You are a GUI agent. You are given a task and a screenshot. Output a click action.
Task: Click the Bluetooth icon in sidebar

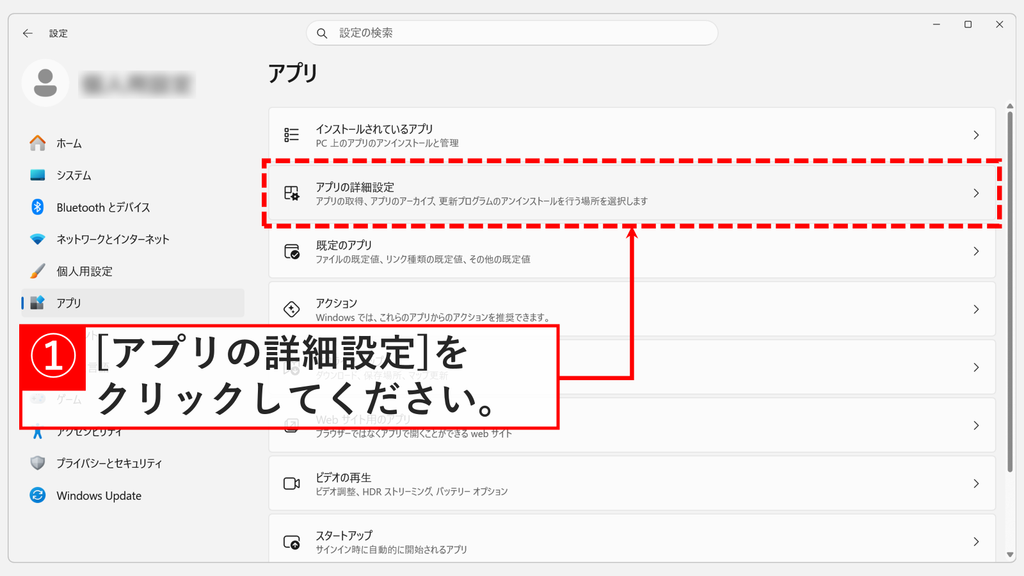click(38, 207)
